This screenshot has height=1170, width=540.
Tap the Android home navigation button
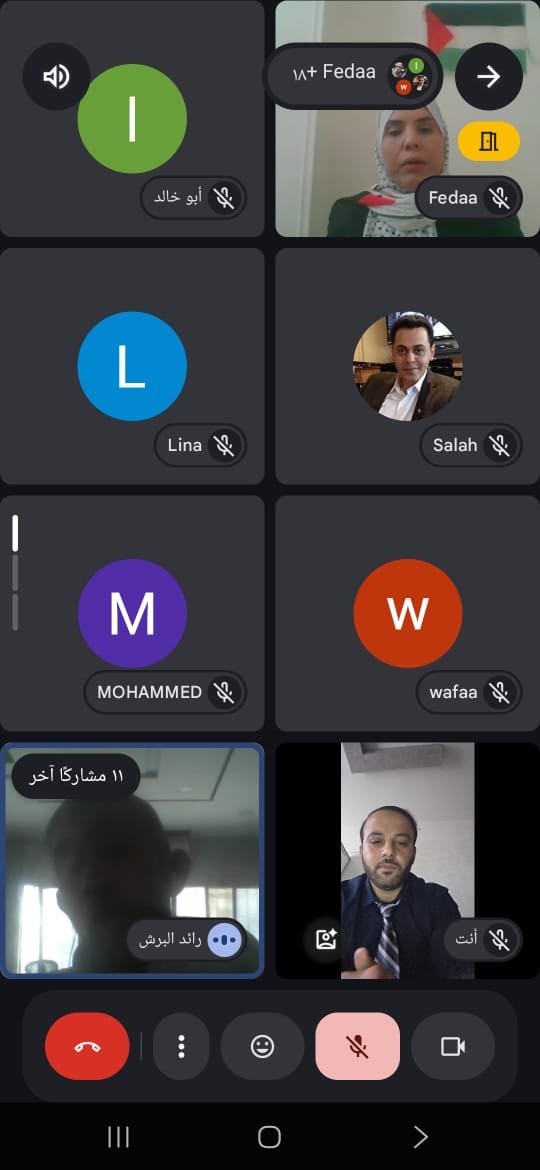tap(269, 1137)
